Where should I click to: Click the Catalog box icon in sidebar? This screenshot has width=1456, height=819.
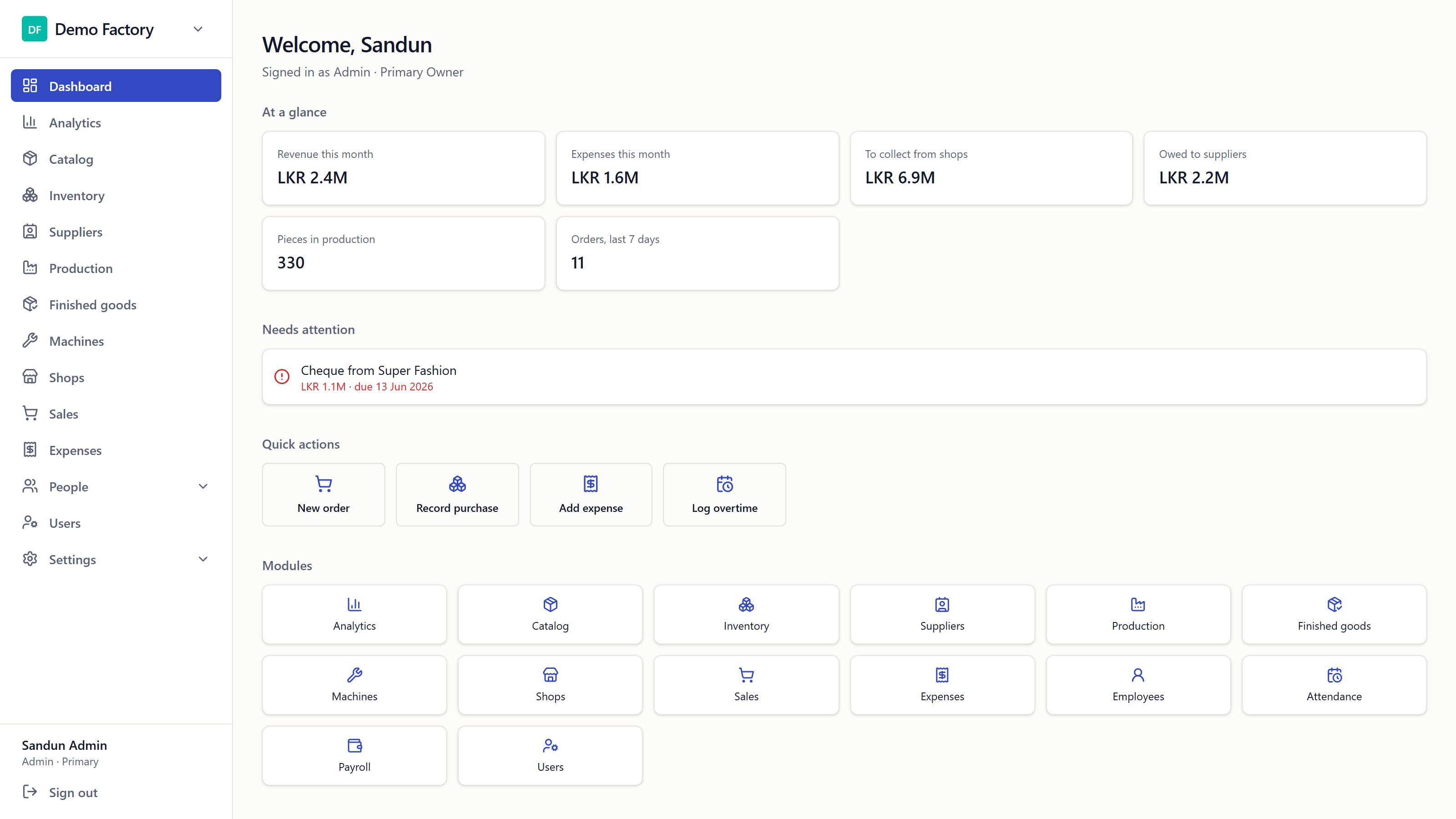pos(30,159)
